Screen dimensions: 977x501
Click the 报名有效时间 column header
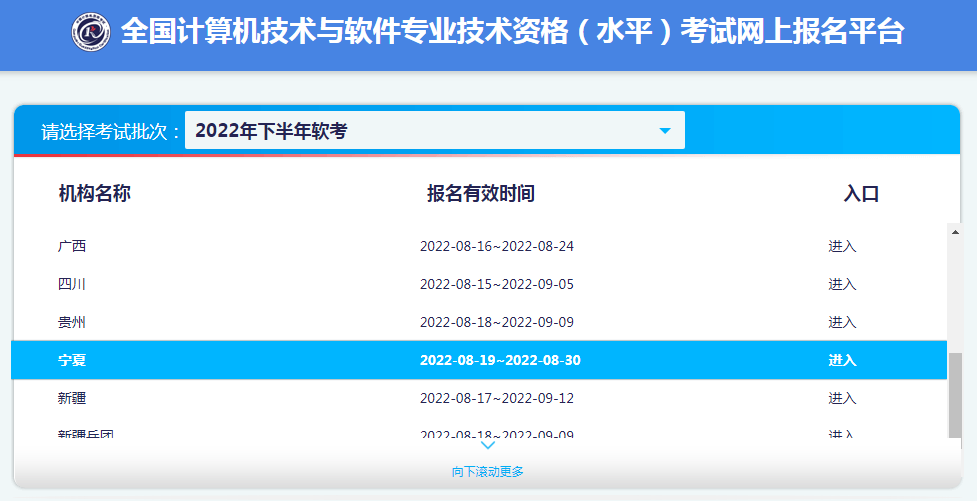pyautogui.click(x=480, y=194)
